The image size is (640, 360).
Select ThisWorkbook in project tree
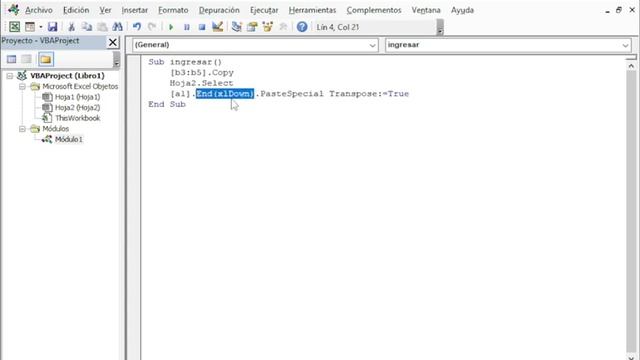tap(77, 118)
